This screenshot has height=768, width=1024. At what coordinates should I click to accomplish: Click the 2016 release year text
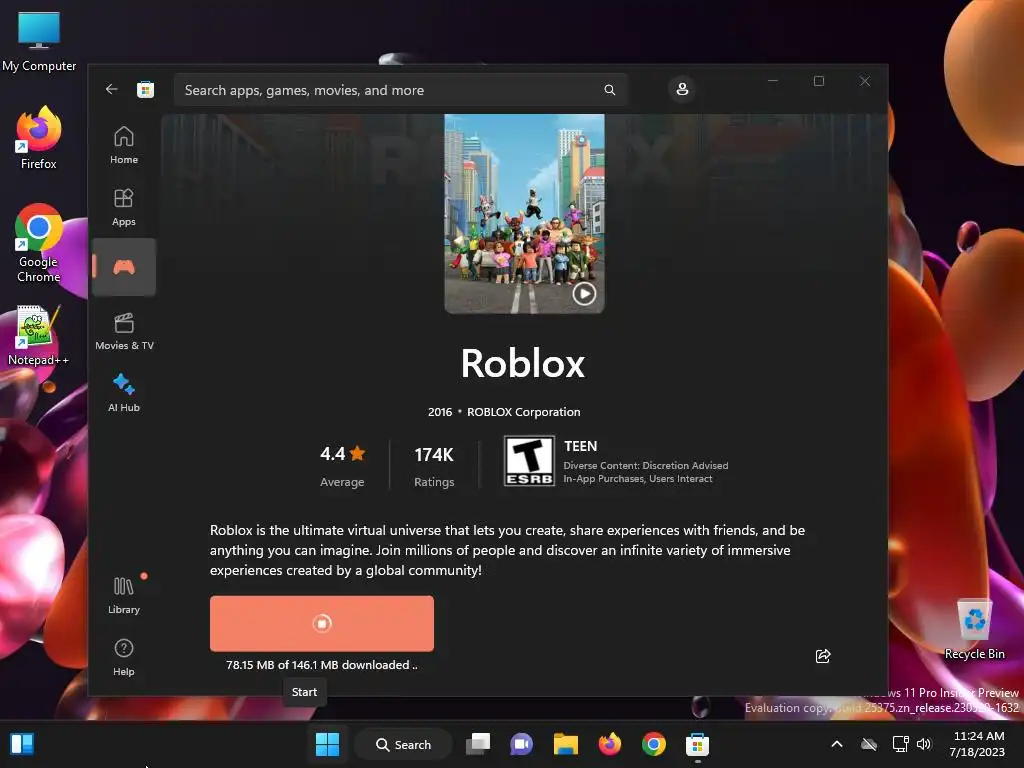(440, 412)
